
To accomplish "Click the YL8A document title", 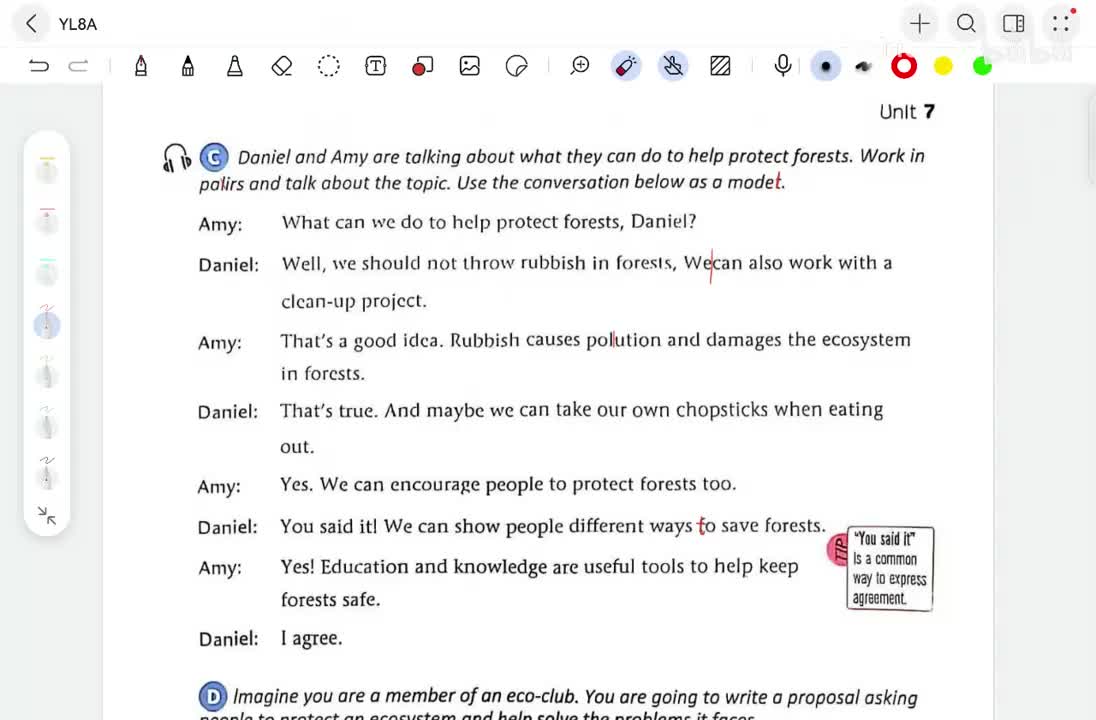I will tap(78, 24).
